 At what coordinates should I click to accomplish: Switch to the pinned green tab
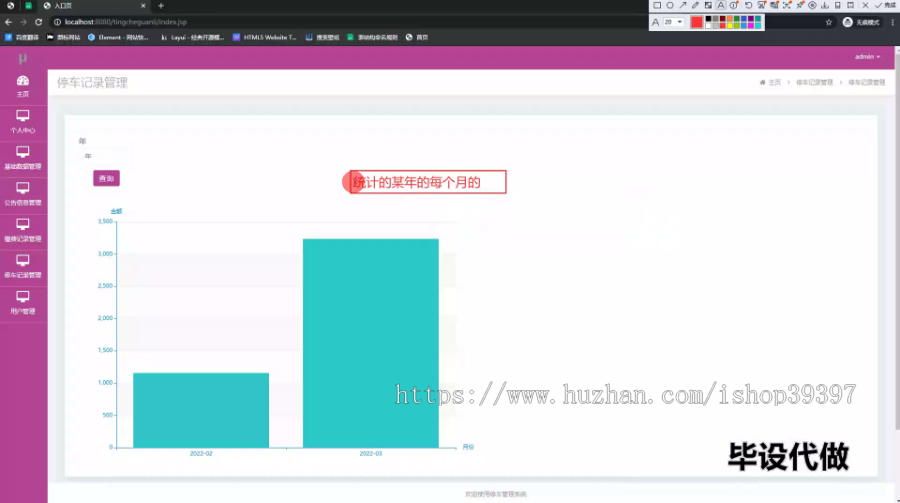[x=28, y=6]
